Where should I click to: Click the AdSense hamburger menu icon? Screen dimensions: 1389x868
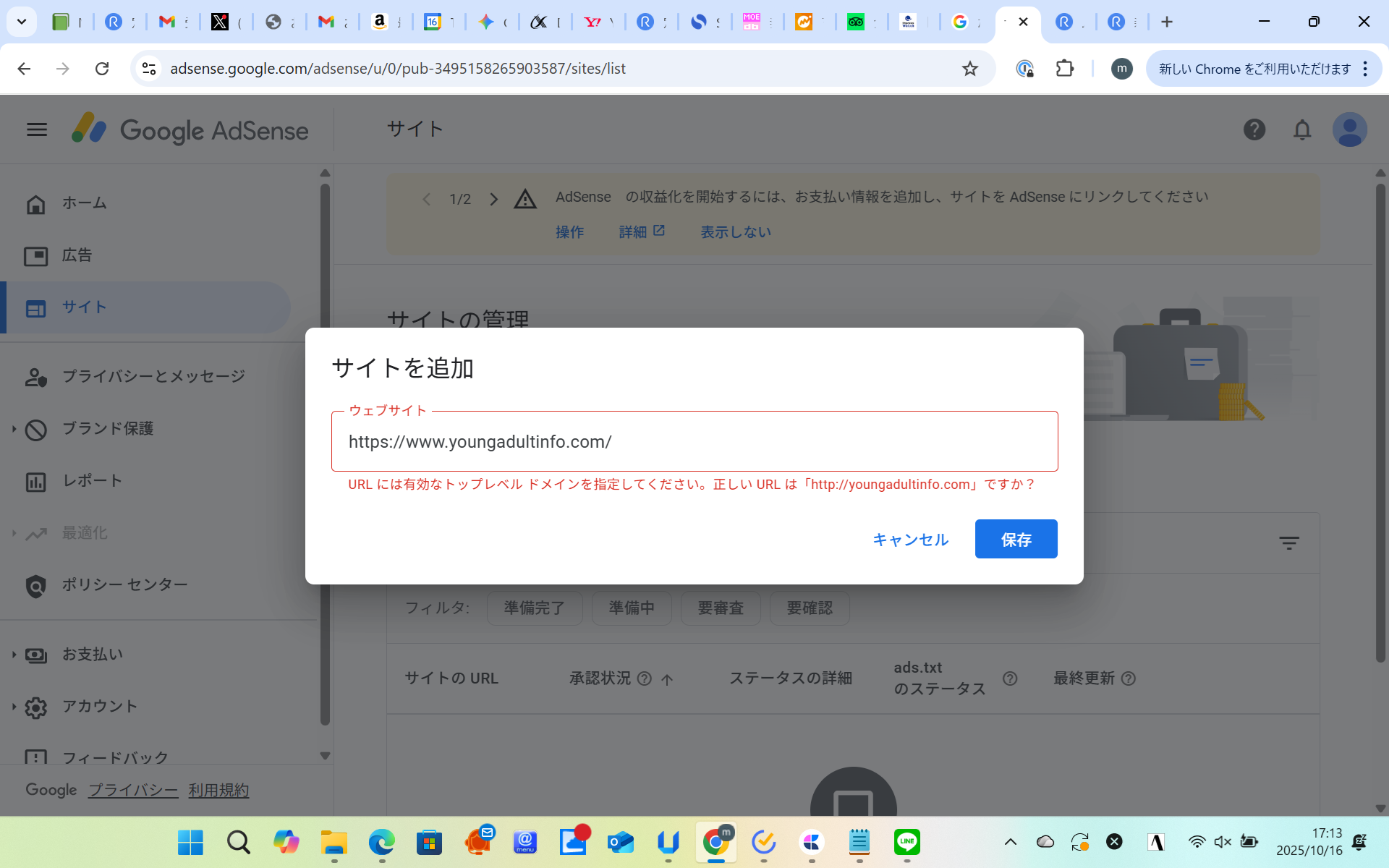pyautogui.click(x=36, y=129)
